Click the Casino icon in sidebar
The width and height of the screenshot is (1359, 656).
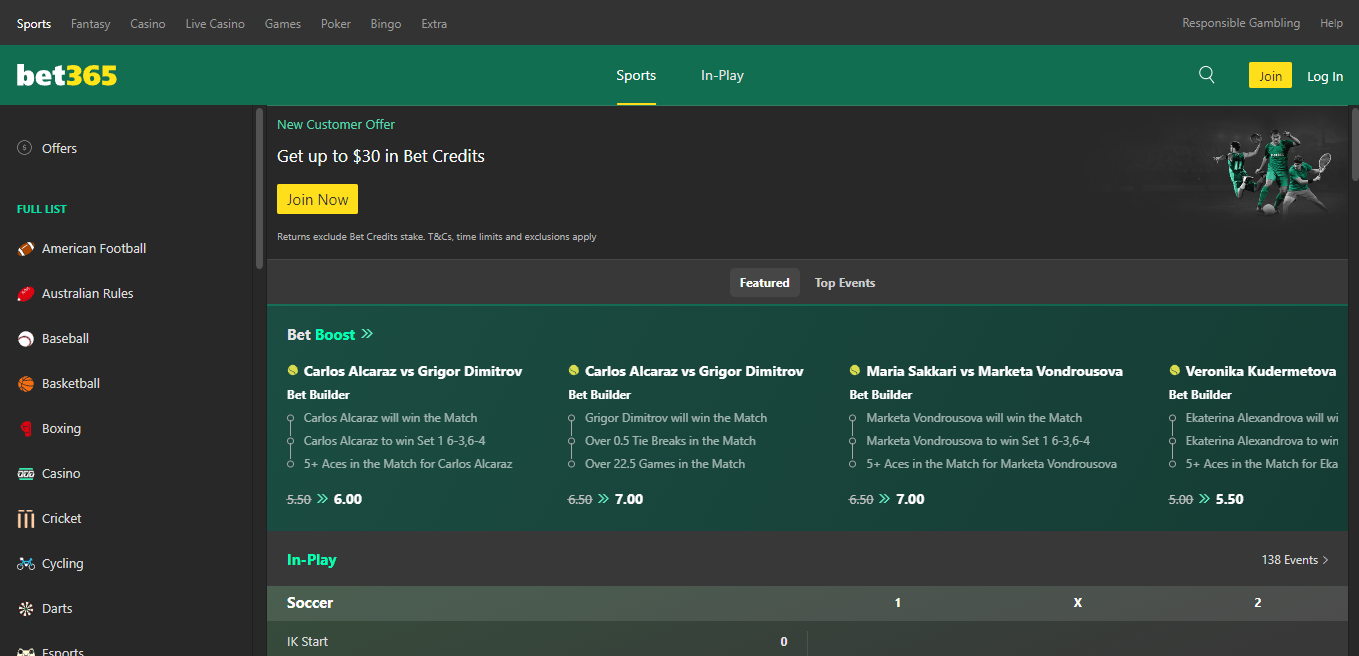(26, 474)
